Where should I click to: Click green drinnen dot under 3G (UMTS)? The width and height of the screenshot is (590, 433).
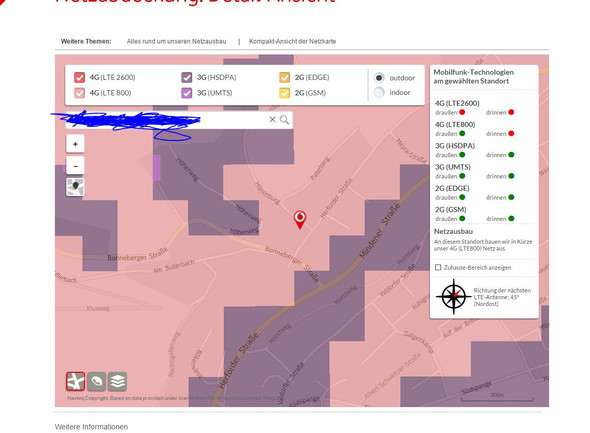click(x=511, y=176)
